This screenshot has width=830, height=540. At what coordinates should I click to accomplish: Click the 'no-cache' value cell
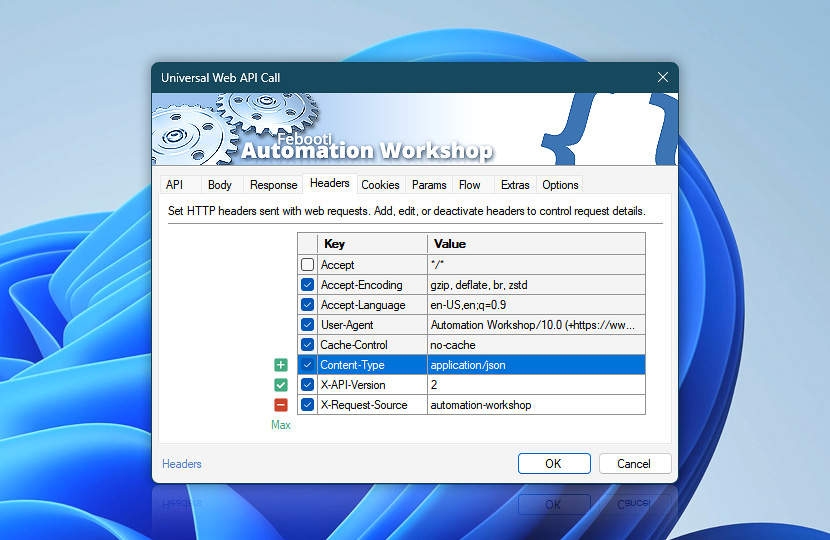pyautogui.click(x=536, y=345)
